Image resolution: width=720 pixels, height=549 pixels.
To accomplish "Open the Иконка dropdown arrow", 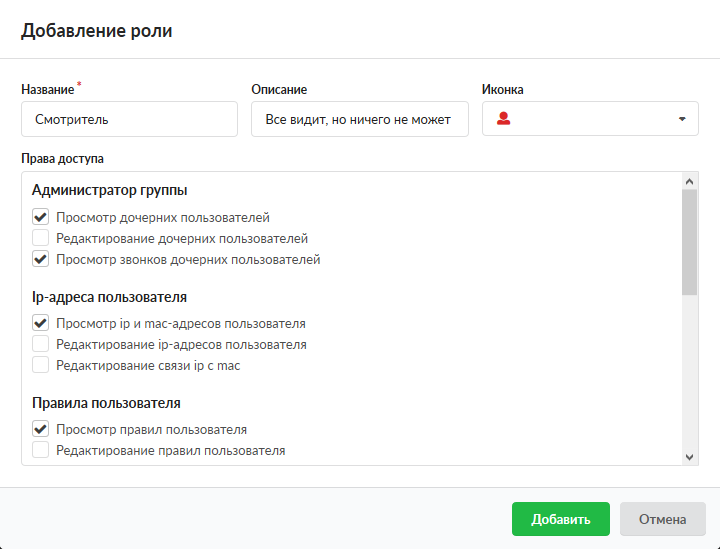I will (x=682, y=119).
